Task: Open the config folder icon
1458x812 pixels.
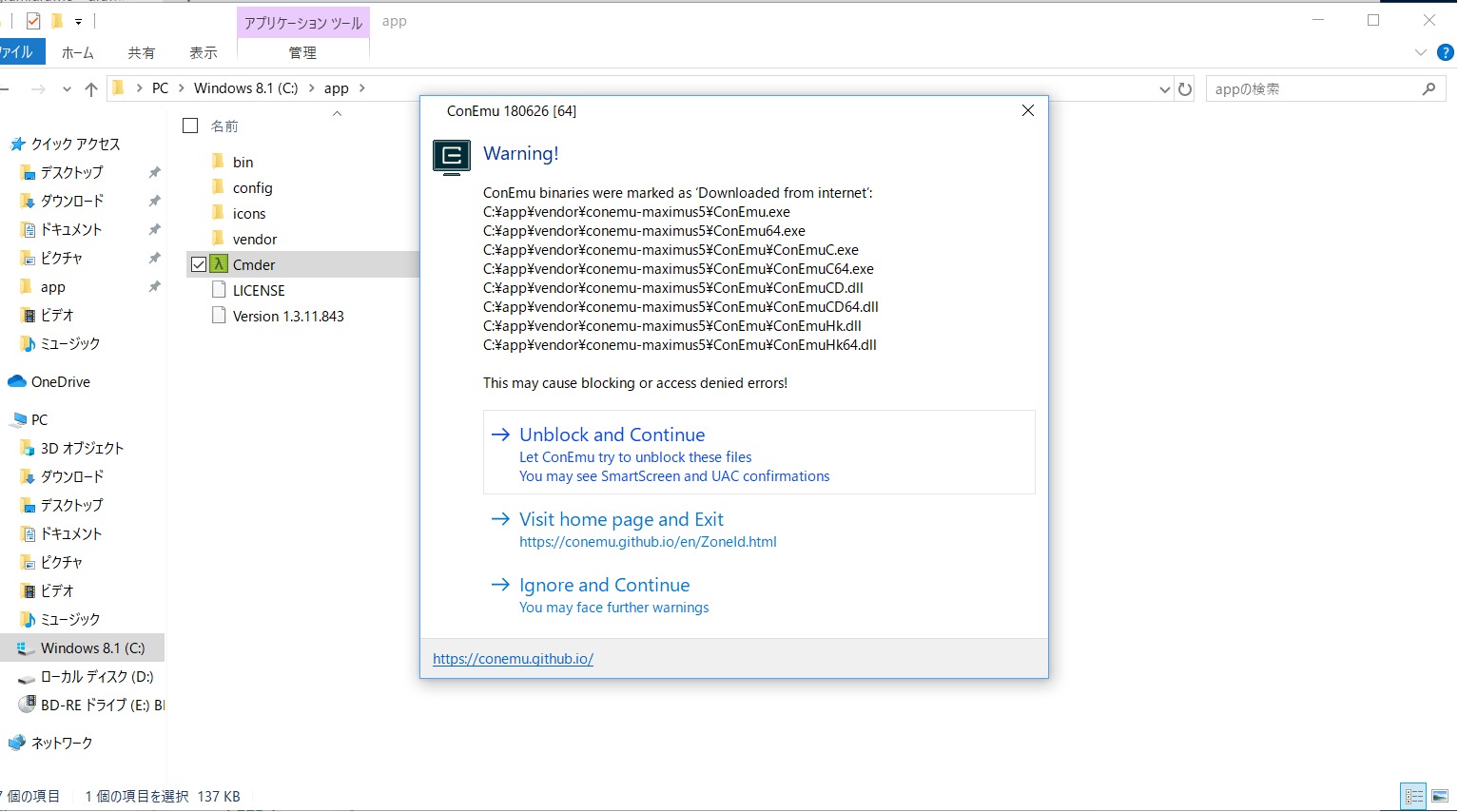Action: coord(219,187)
